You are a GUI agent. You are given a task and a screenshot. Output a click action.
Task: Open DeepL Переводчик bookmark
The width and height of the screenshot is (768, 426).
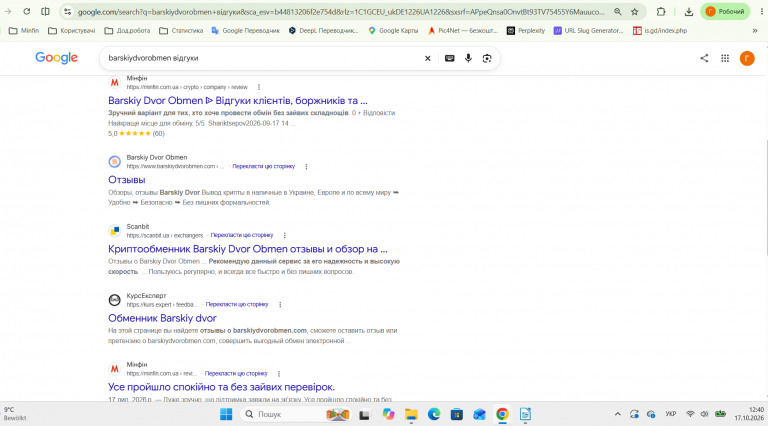[x=323, y=30]
